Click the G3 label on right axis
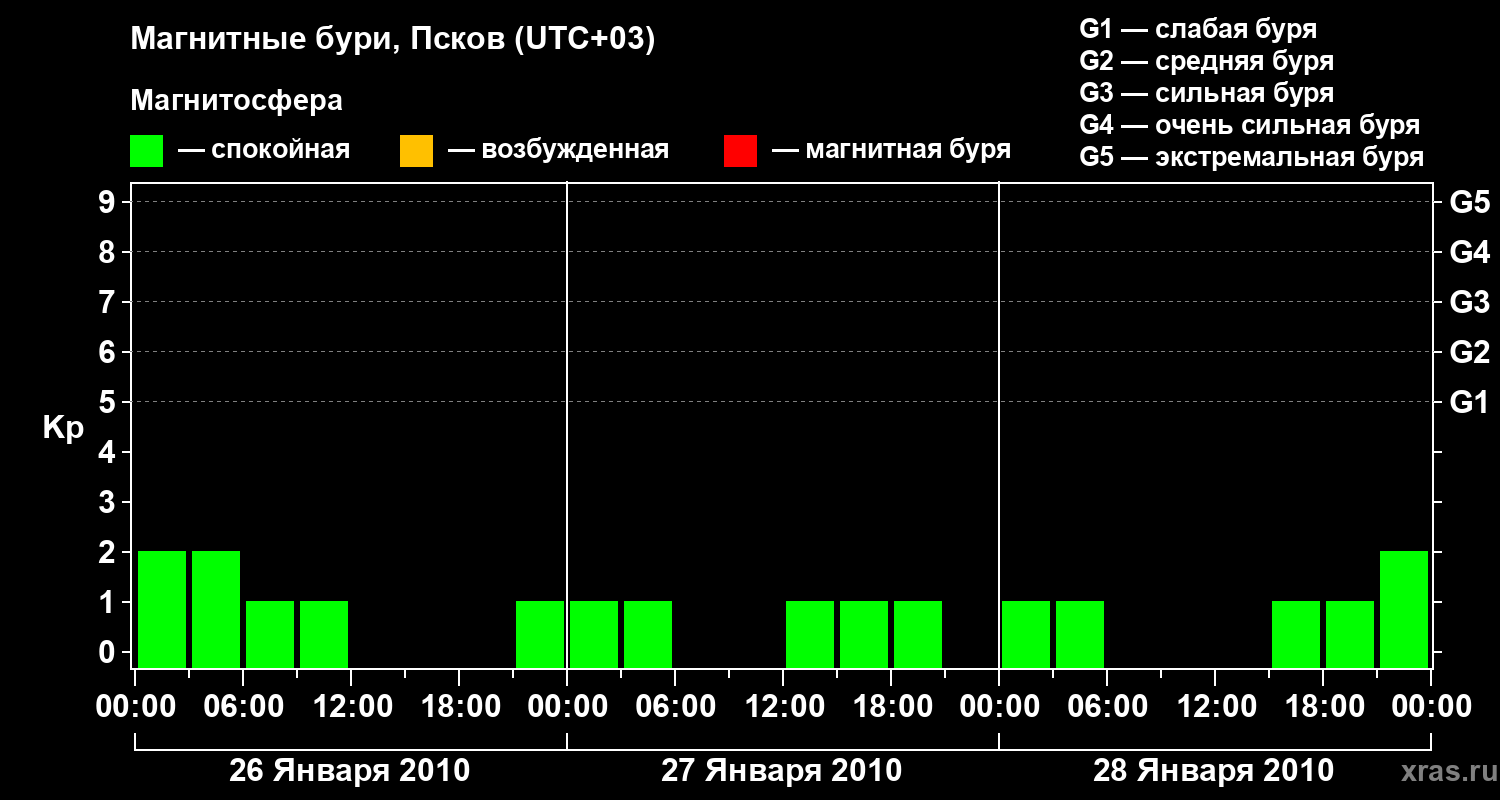Viewport: 1500px width, 800px height. (x=1470, y=302)
